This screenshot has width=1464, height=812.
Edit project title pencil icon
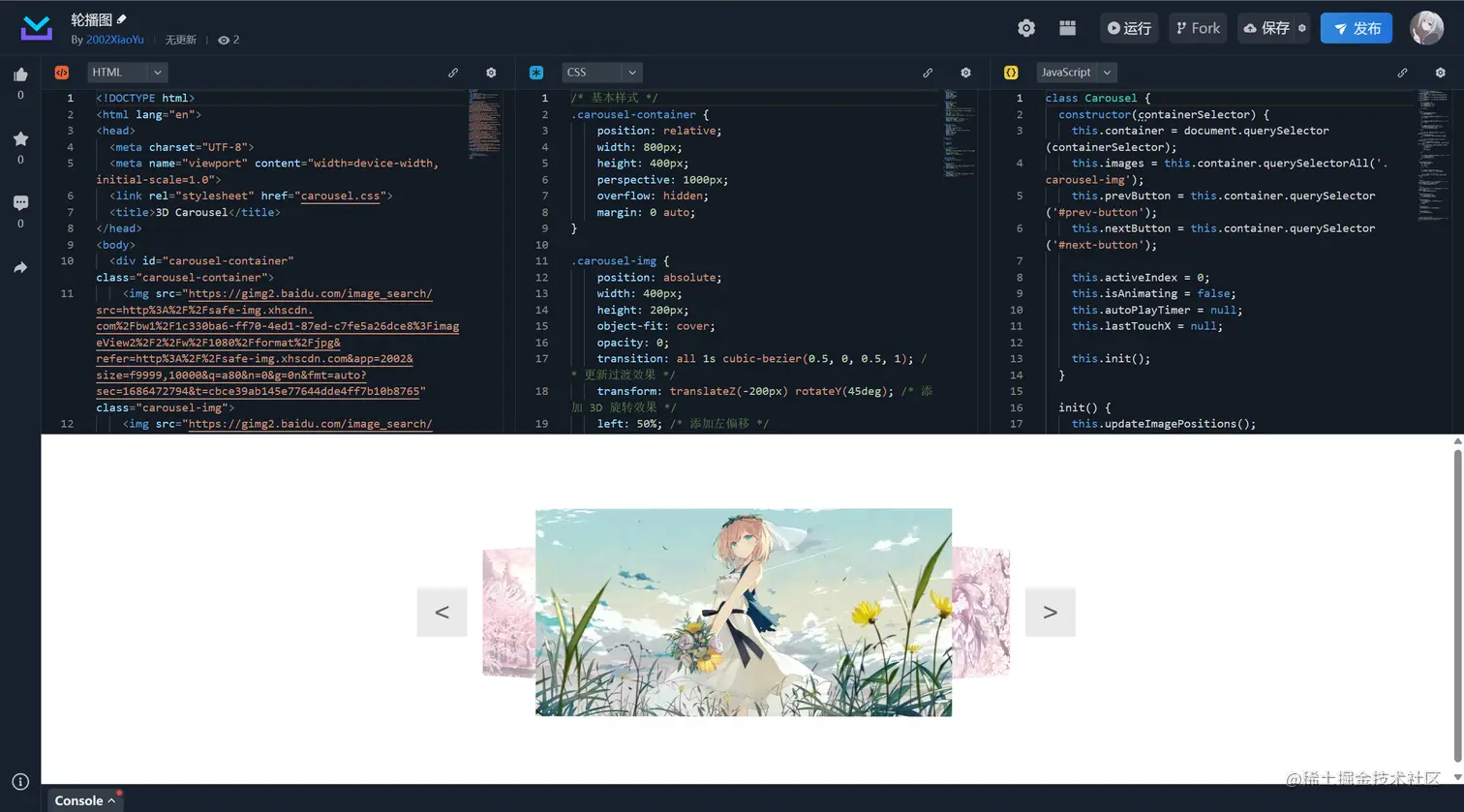122,19
